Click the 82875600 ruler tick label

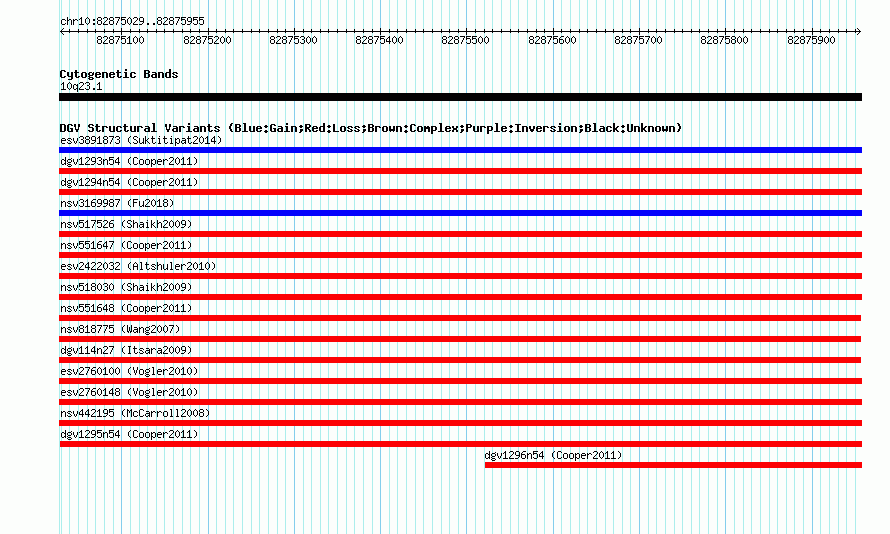(x=552, y=40)
